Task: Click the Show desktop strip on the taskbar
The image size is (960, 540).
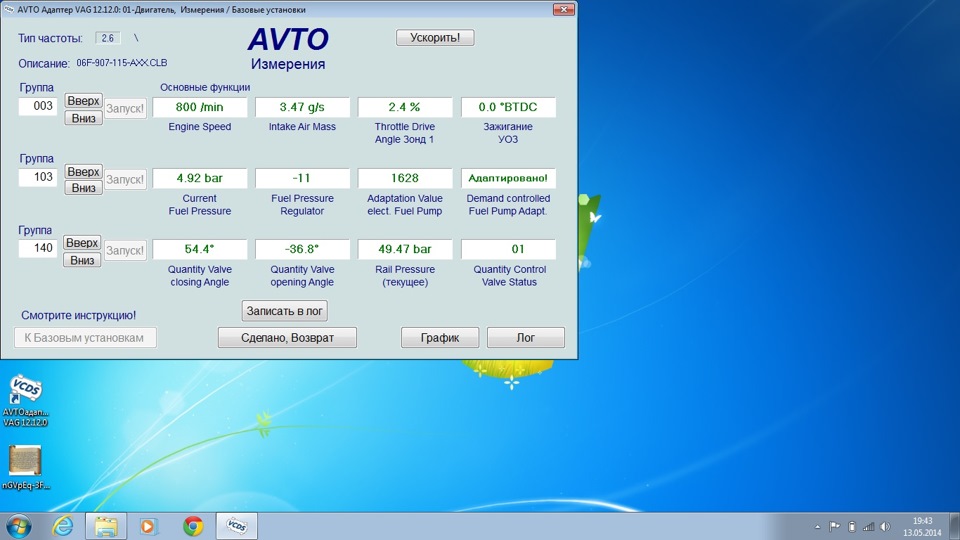Action: point(954,527)
